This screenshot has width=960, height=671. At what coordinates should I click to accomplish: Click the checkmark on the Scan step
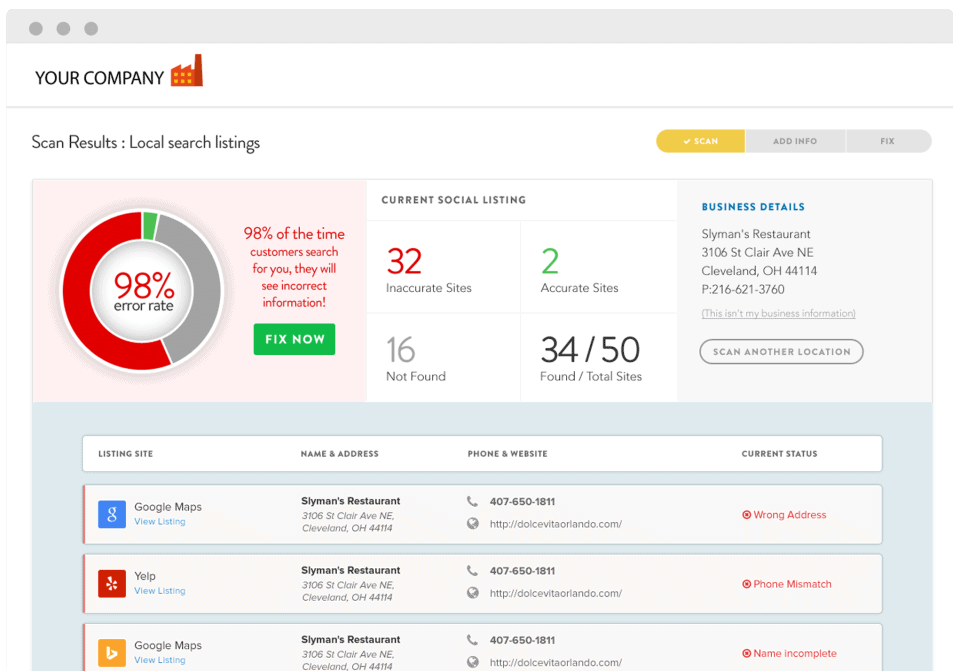point(687,141)
